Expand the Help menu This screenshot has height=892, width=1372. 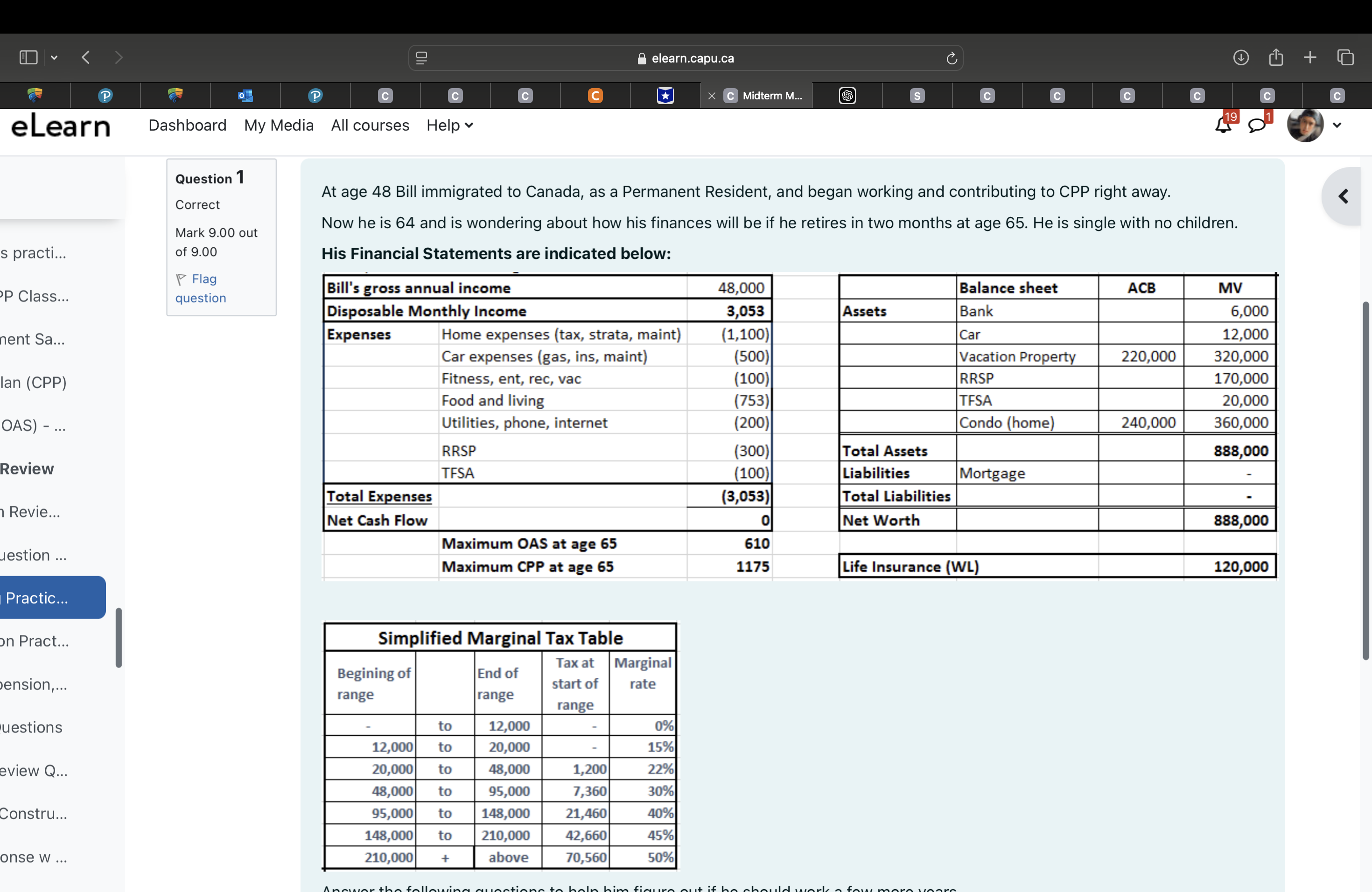pyautogui.click(x=450, y=125)
